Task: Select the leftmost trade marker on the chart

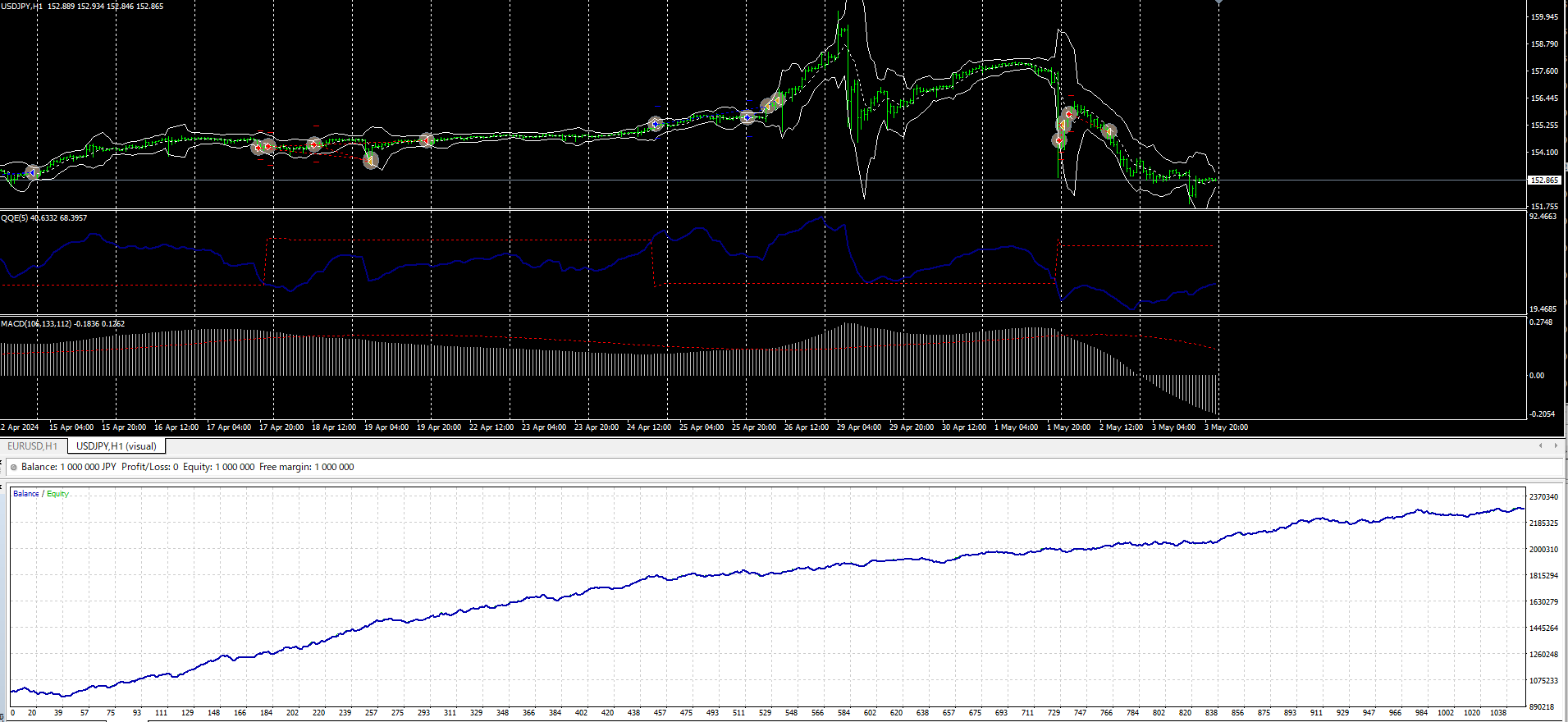Action: coord(33,172)
